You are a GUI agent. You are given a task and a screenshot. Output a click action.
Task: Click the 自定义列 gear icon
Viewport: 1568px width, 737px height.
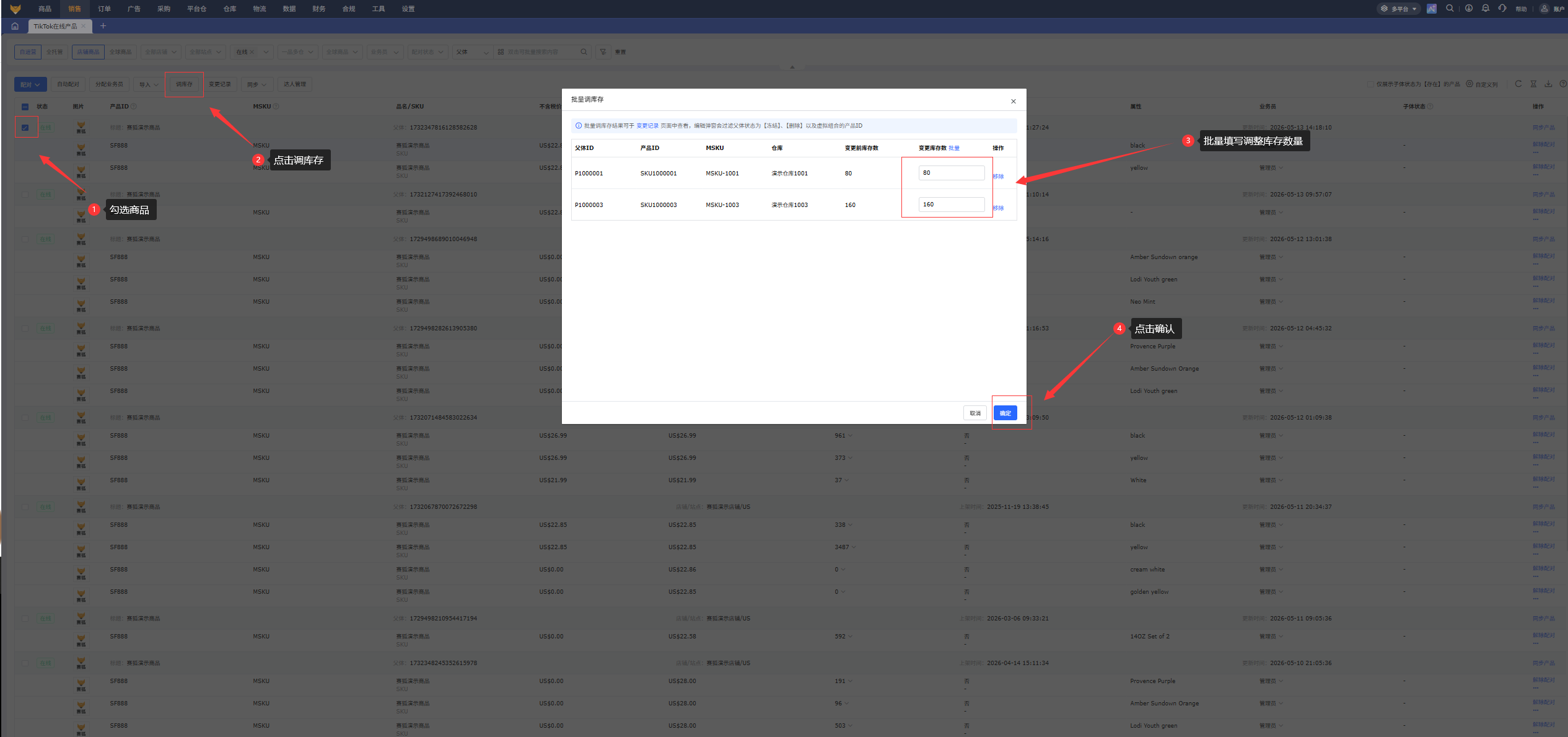1469,84
